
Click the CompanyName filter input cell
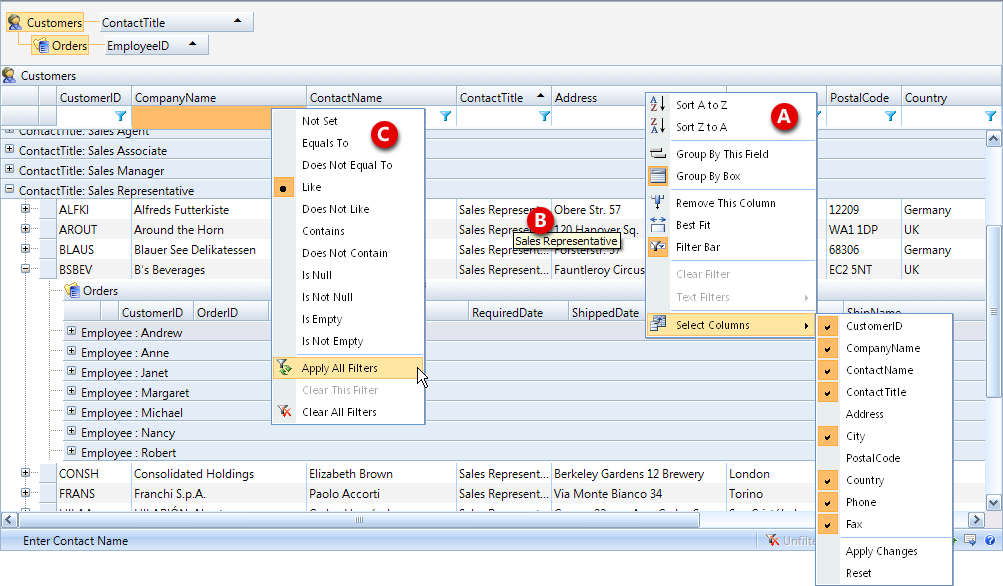click(x=201, y=116)
